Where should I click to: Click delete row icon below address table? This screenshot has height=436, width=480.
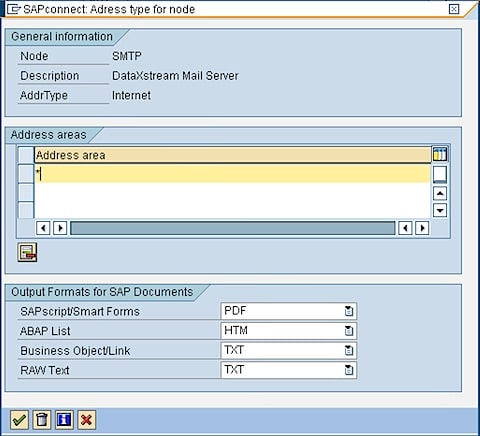[27, 252]
